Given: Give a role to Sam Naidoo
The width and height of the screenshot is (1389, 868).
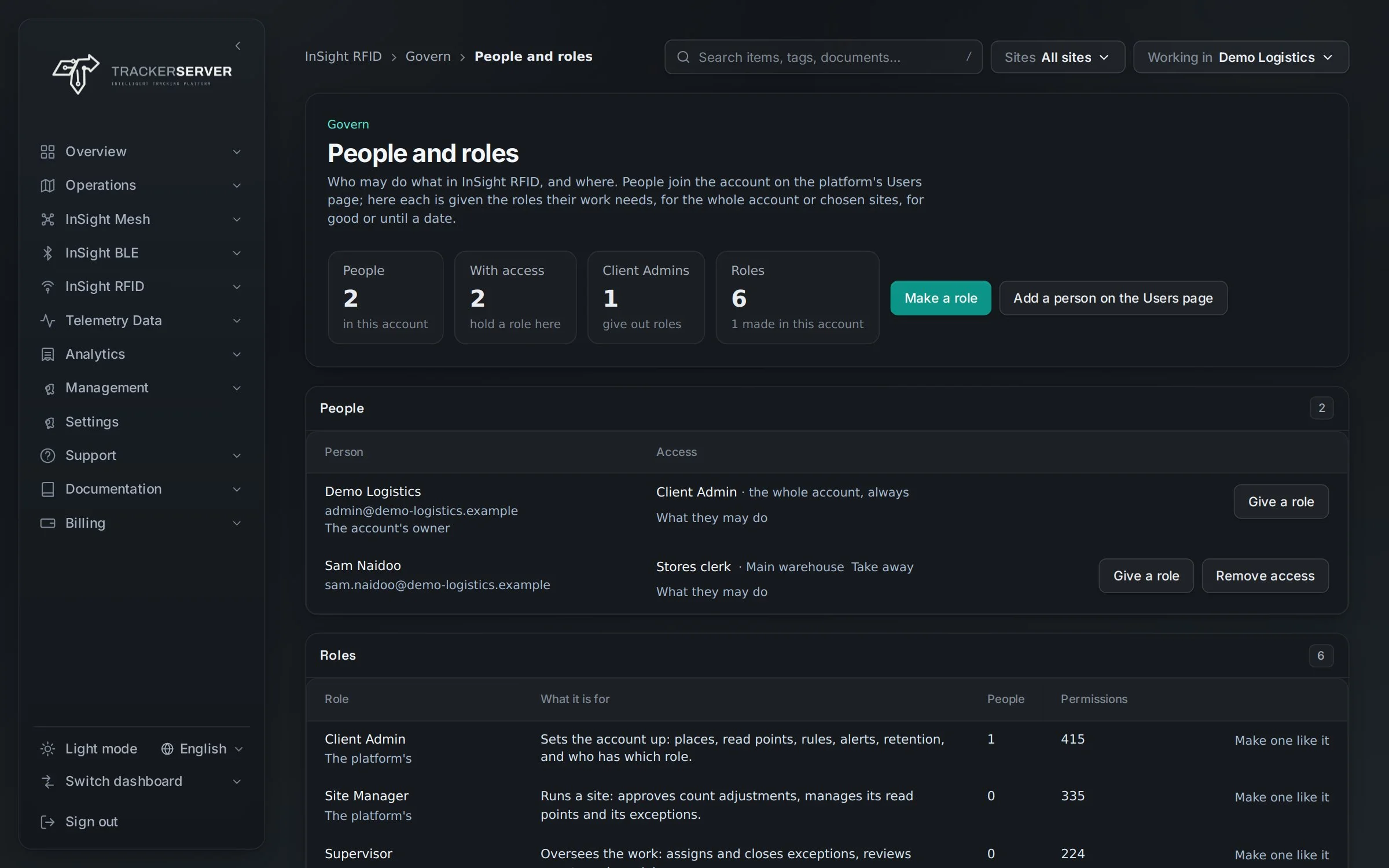Looking at the screenshot, I should tap(1146, 576).
